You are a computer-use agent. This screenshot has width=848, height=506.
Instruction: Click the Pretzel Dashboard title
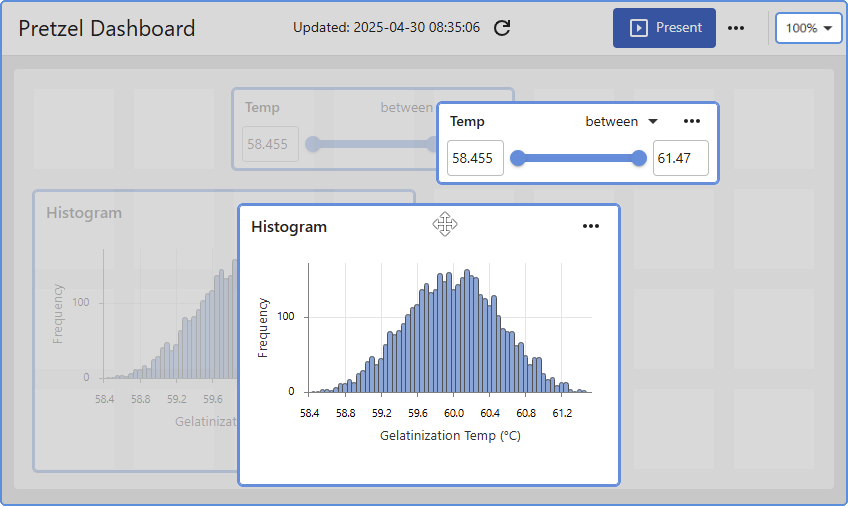click(x=107, y=28)
